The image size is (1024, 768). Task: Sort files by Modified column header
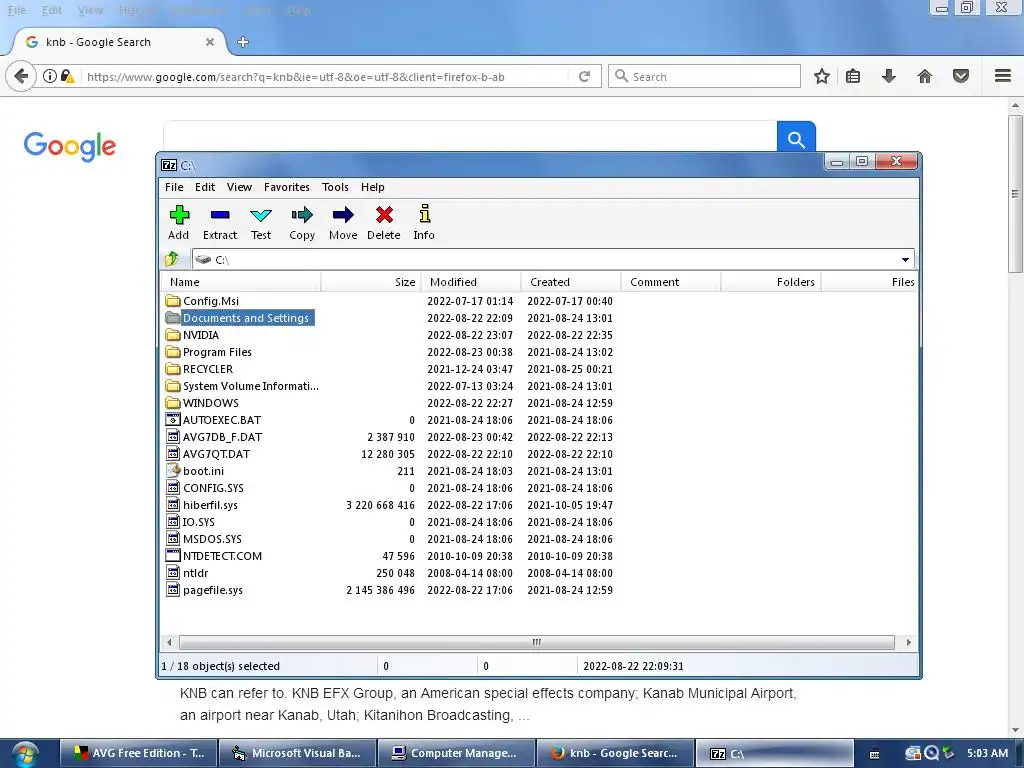pyautogui.click(x=471, y=282)
